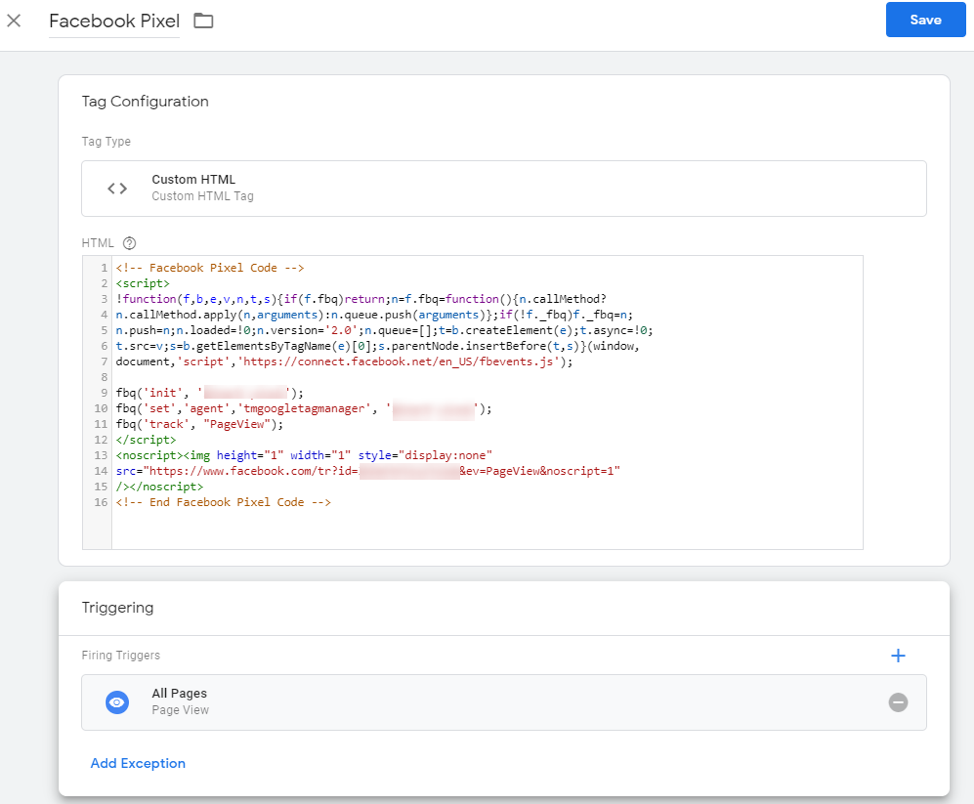Click the fbq set agent code line
Image resolution: width=974 pixels, height=804 pixels.
(303, 408)
